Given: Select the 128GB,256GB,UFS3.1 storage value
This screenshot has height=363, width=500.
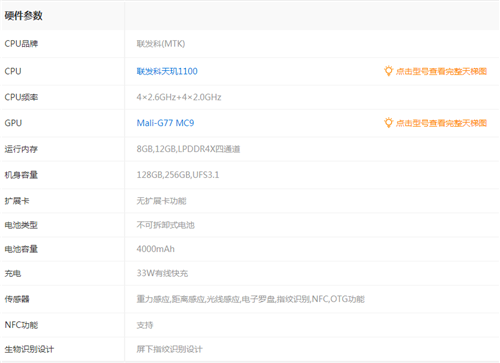Looking at the screenshot, I should [x=178, y=175].
